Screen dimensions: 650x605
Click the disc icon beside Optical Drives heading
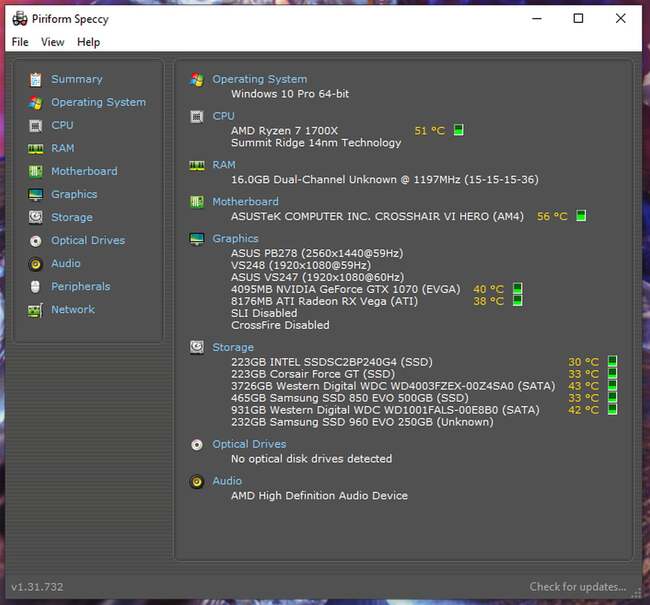click(197, 445)
